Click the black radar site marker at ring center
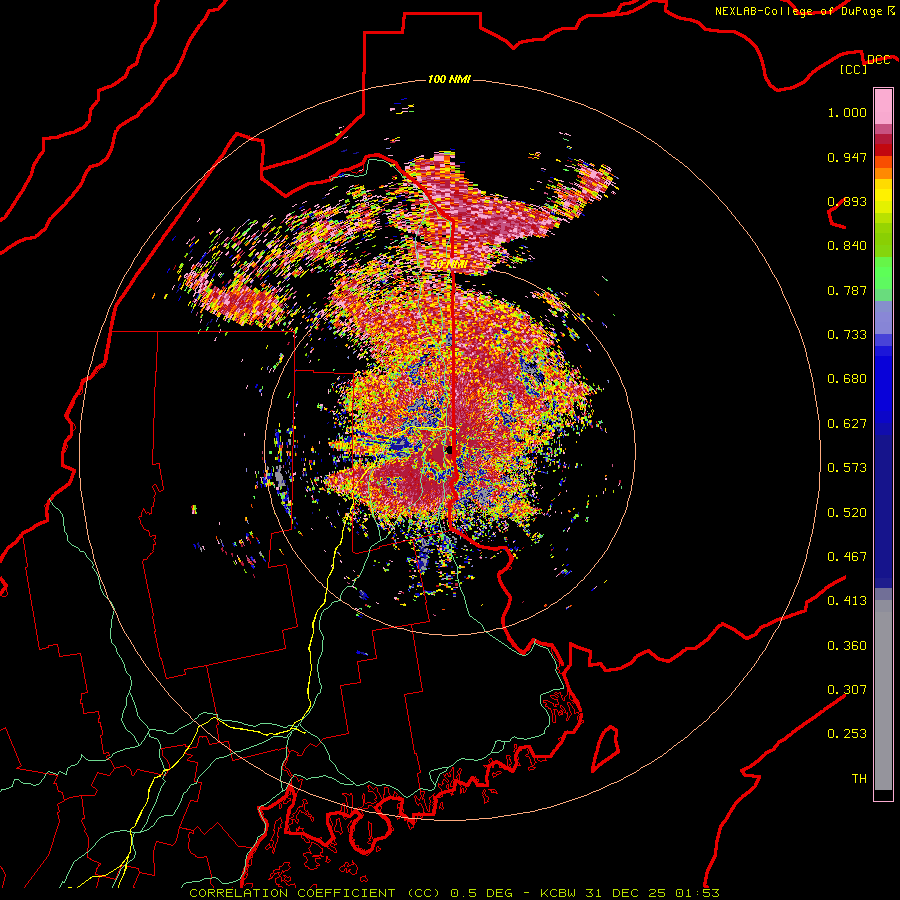 (x=449, y=450)
